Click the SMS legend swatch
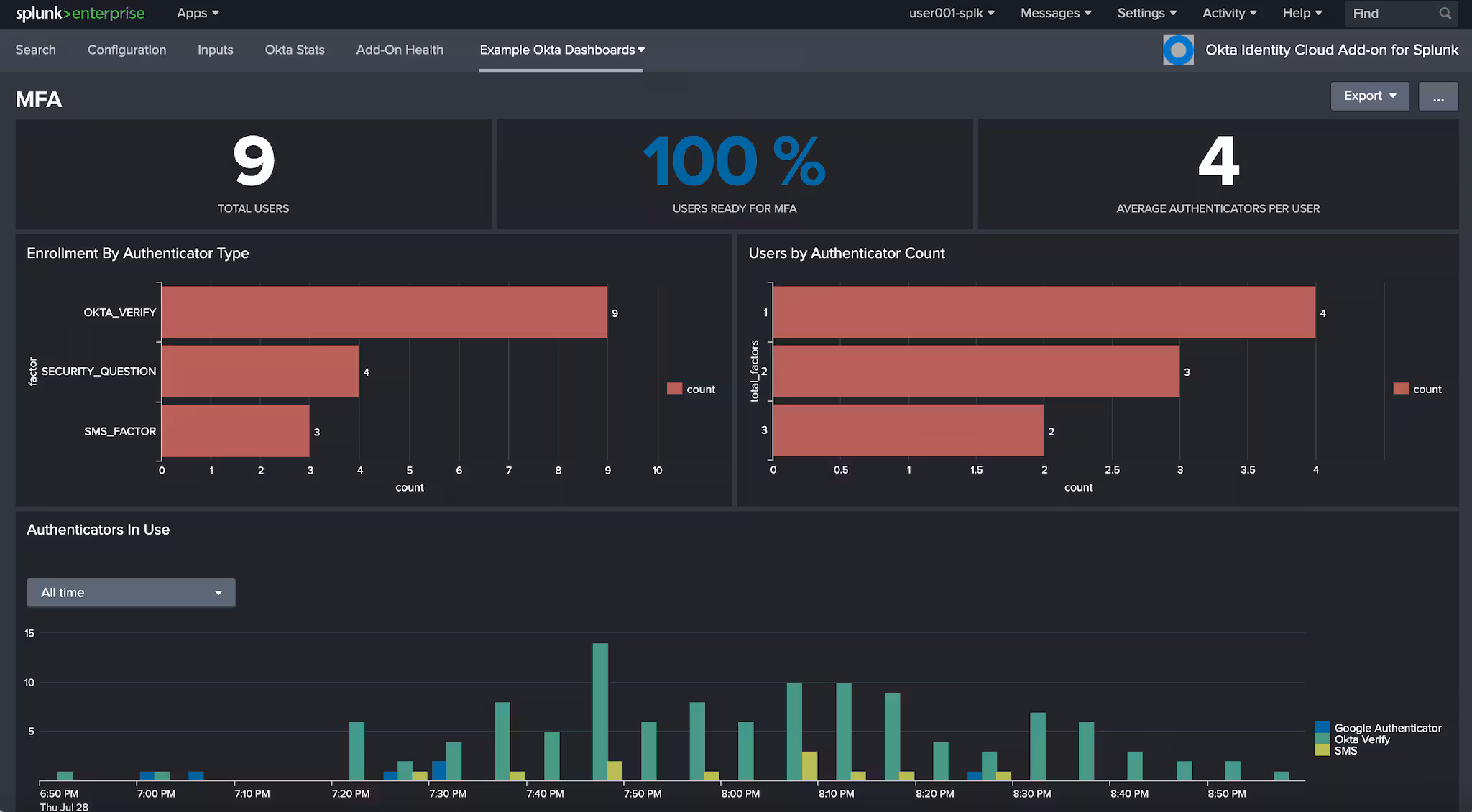Viewport: 1472px width, 812px height. (1322, 750)
